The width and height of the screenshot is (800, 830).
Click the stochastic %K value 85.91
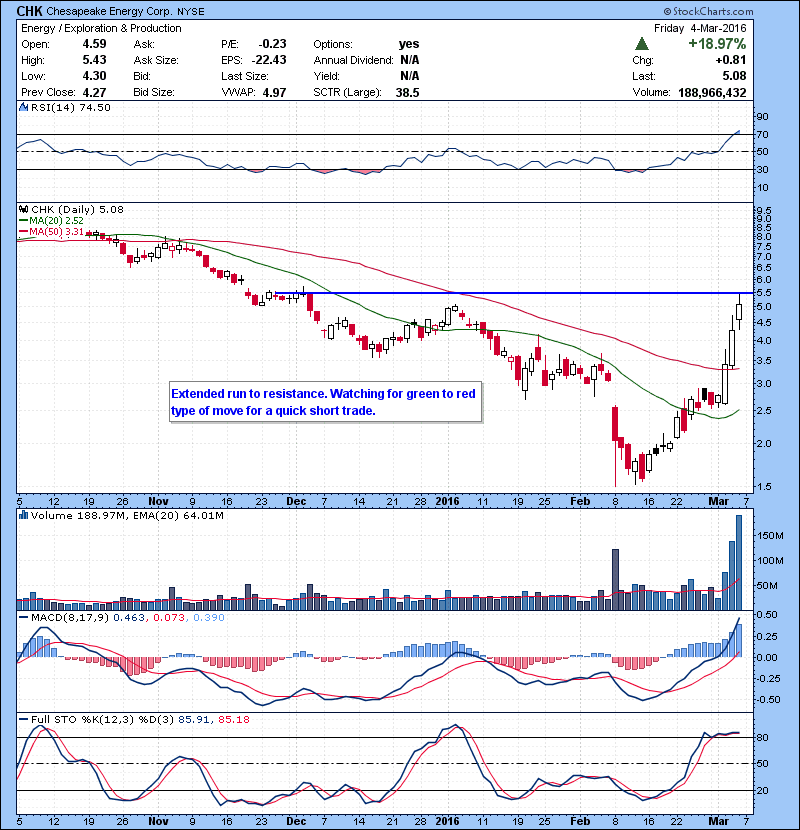coord(193,719)
